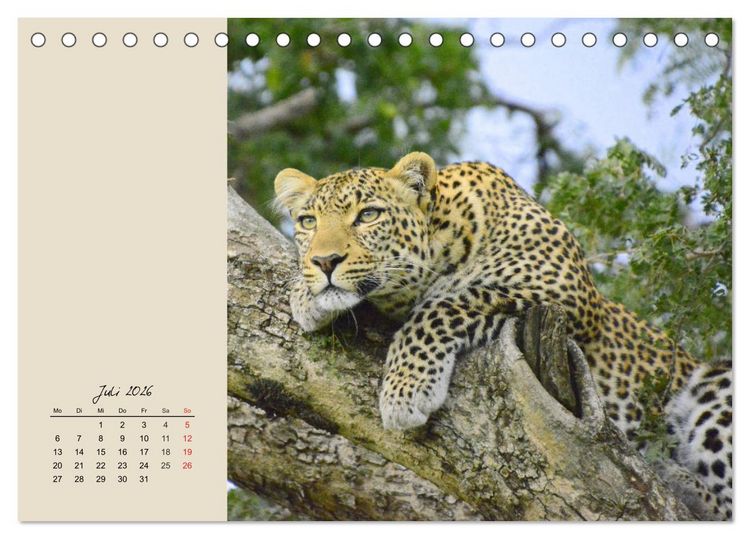Click calendar date 10

[144, 438]
